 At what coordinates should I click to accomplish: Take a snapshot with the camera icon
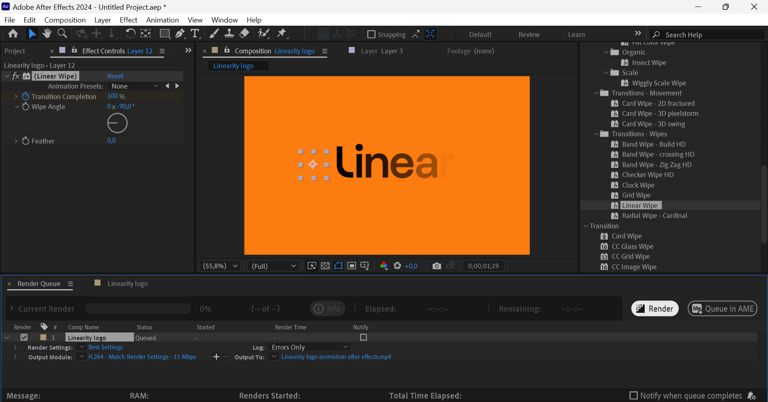(436, 266)
